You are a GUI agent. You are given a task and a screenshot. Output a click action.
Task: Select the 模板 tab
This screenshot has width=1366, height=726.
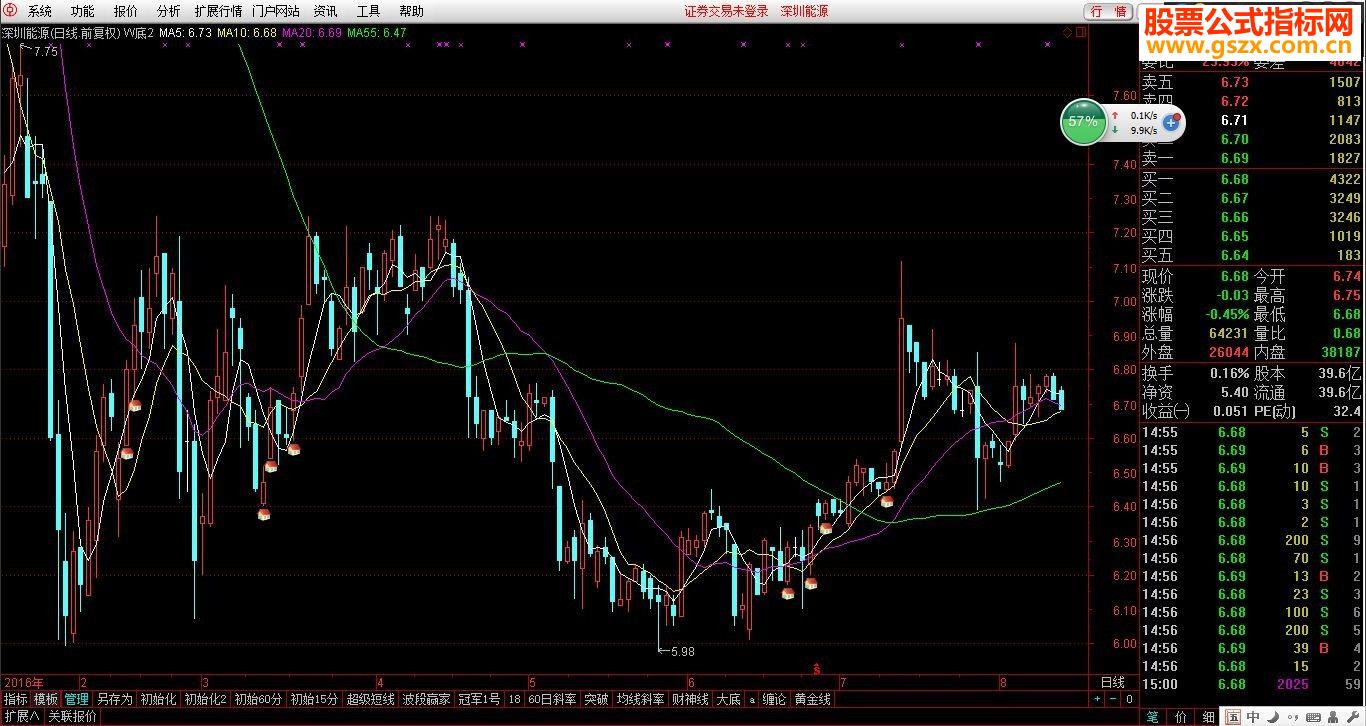click(46, 699)
